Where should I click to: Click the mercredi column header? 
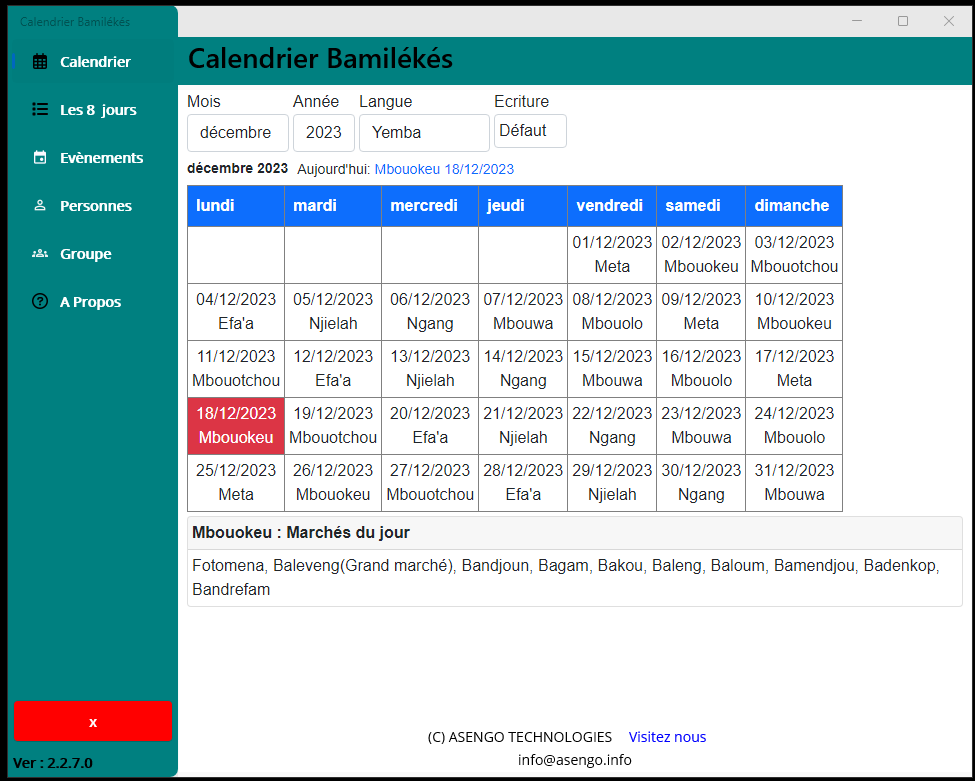click(x=430, y=206)
